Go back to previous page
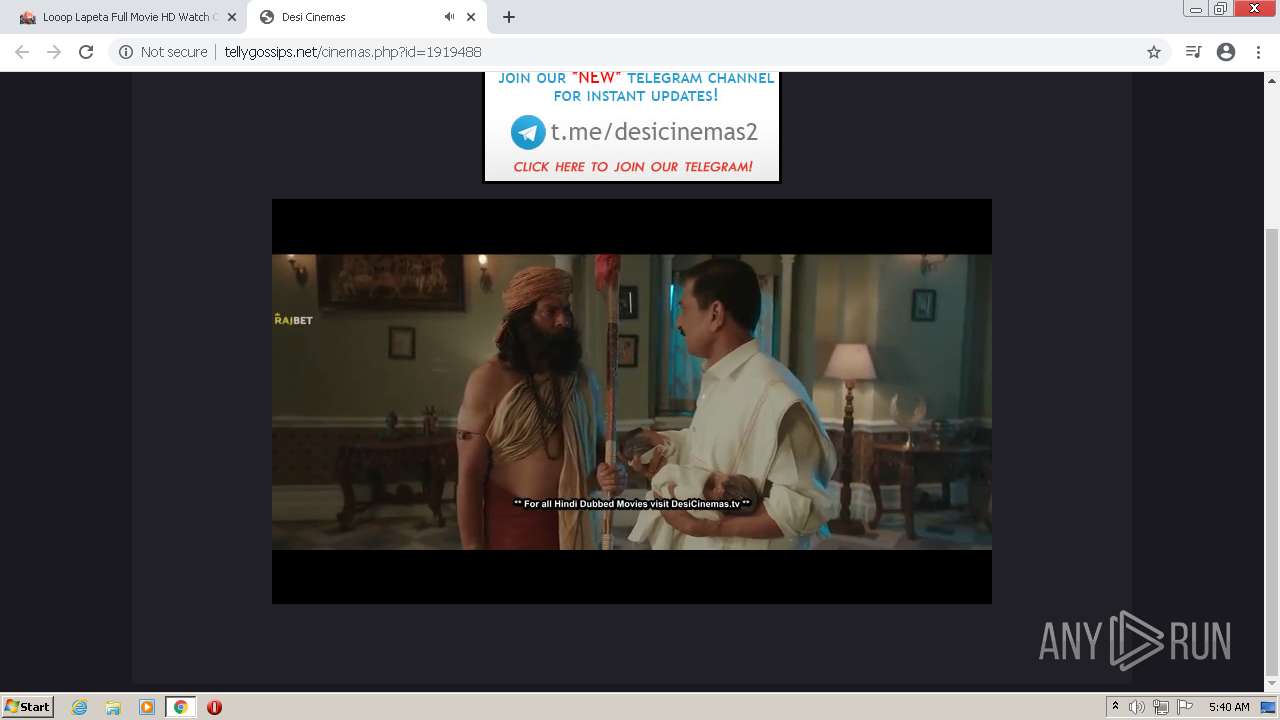Image resolution: width=1280 pixels, height=720 pixels. pyautogui.click(x=22, y=52)
